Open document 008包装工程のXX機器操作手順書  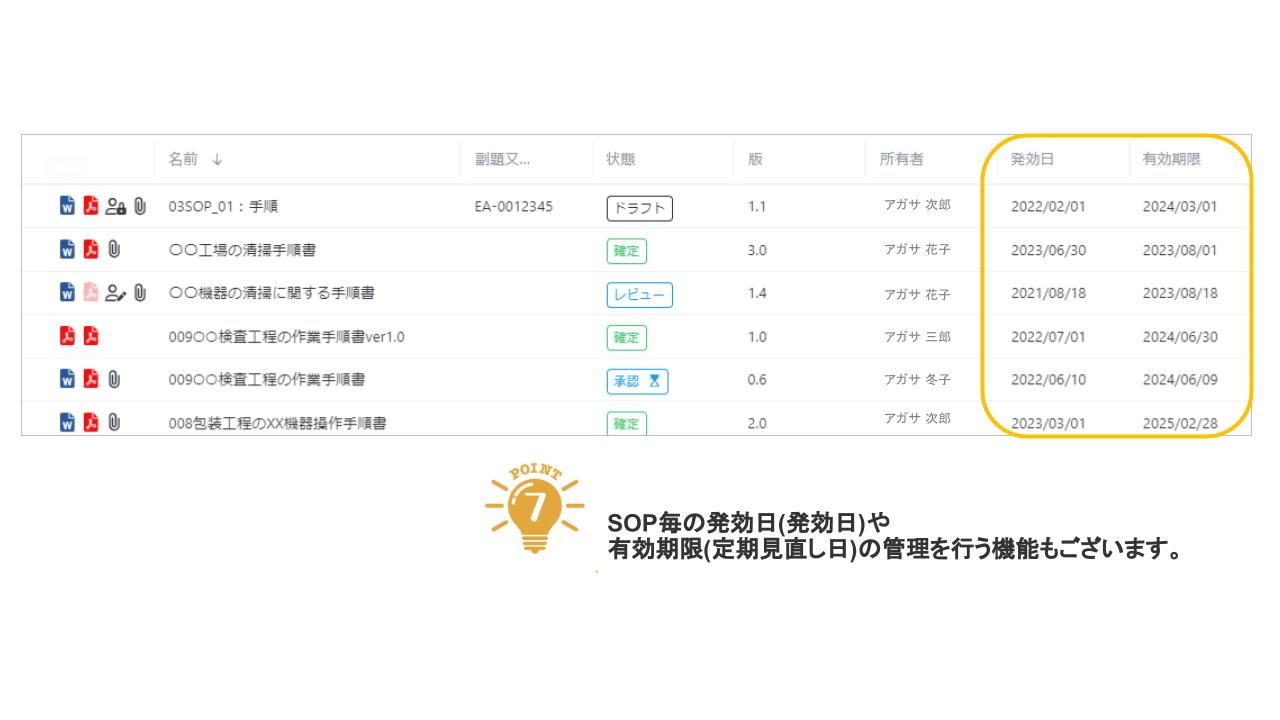tap(277, 423)
